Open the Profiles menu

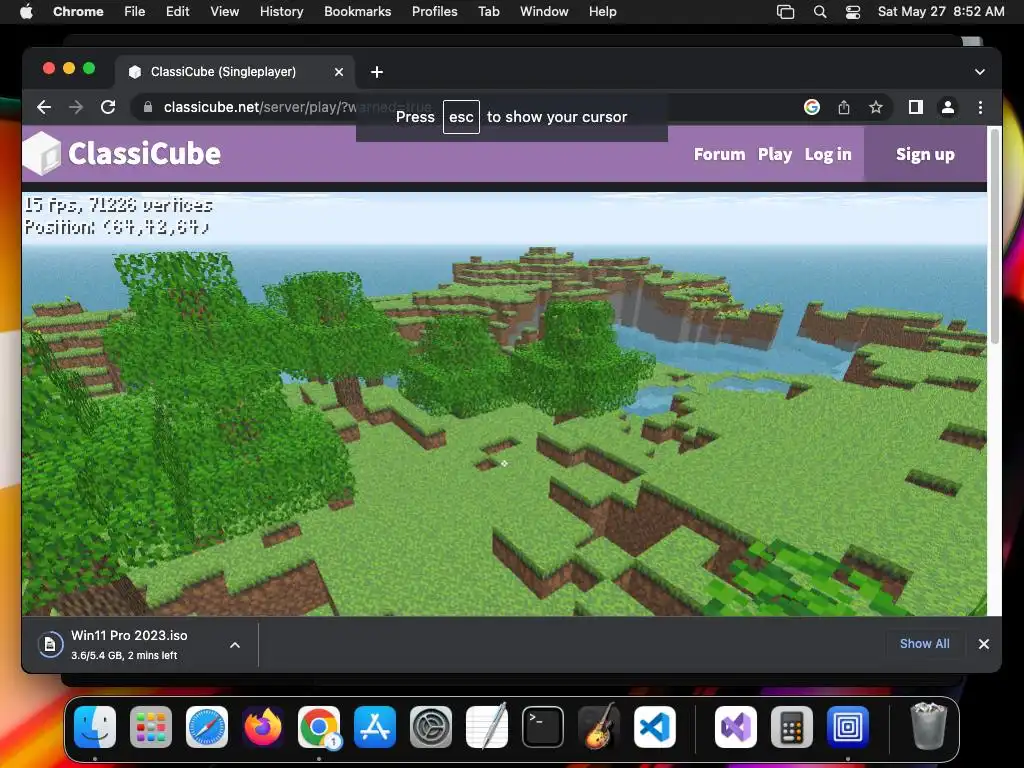(434, 12)
